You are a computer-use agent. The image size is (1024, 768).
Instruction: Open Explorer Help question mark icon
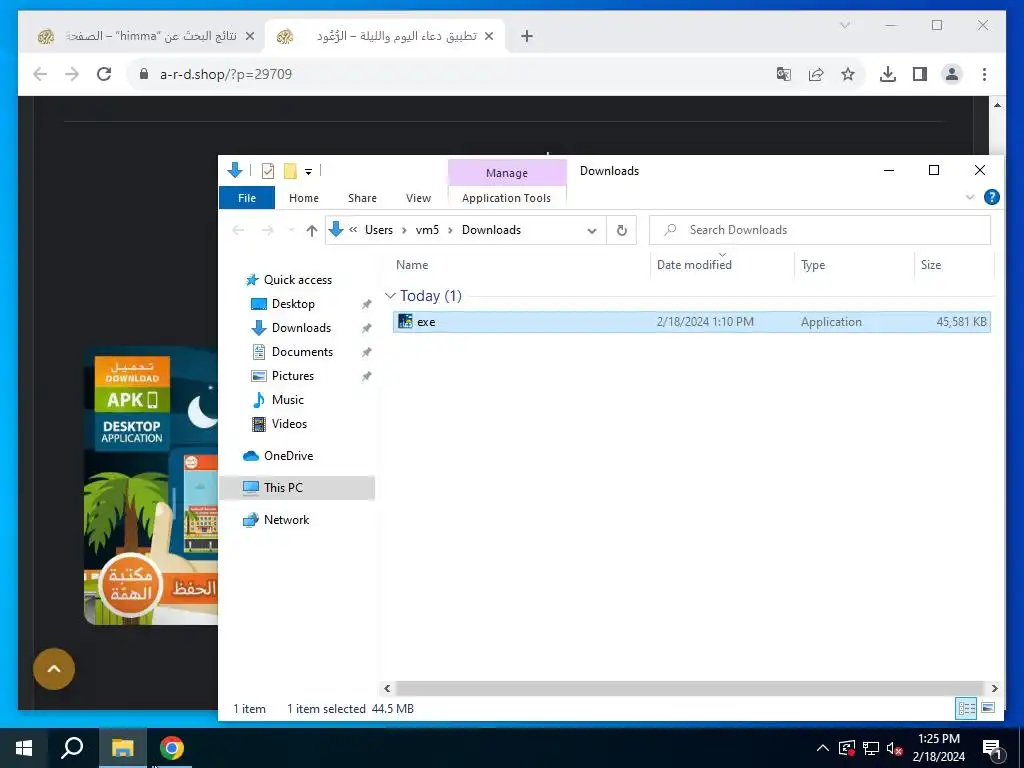click(x=991, y=197)
